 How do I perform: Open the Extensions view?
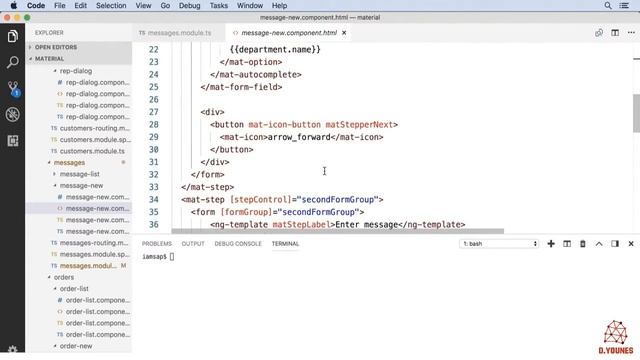click(x=13, y=140)
